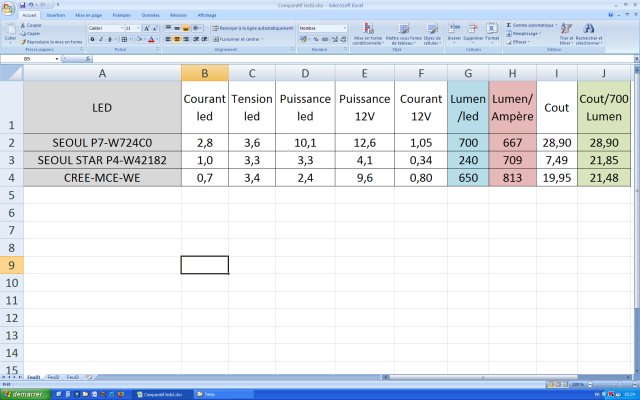Image resolution: width=640 pixels, height=400 pixels.
Task: Increase the cell indent
Action: (x=204, y=39)
